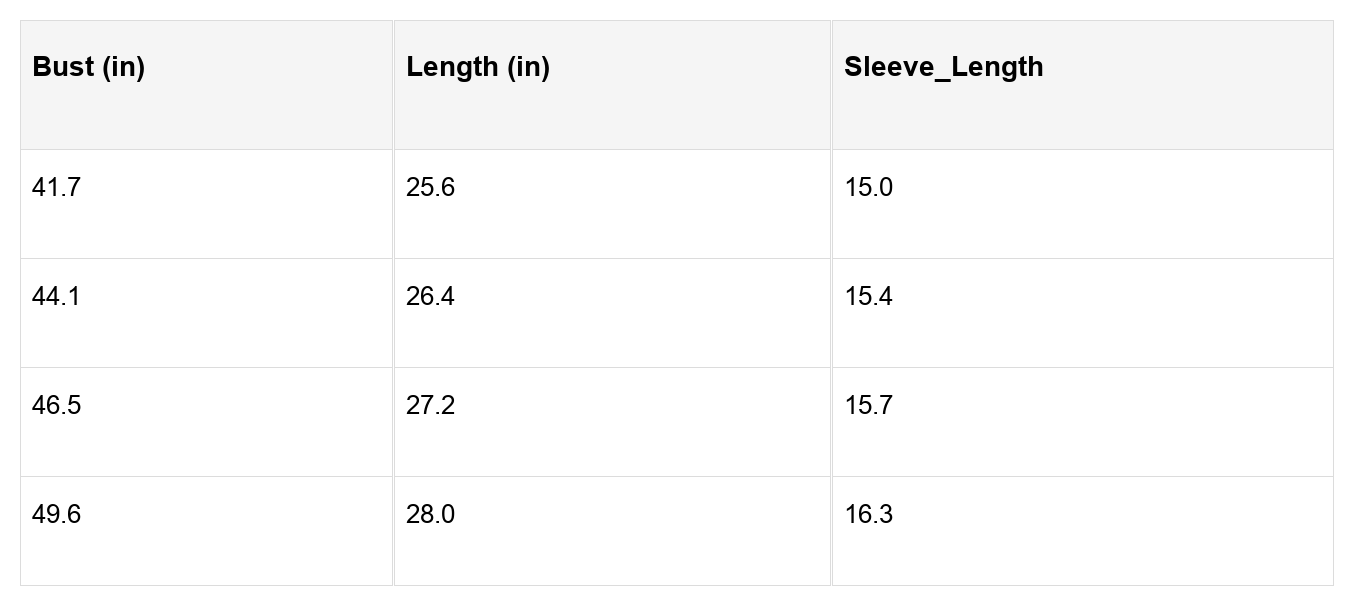Click the word "Bust" in the header

click(x=63, y=68)
